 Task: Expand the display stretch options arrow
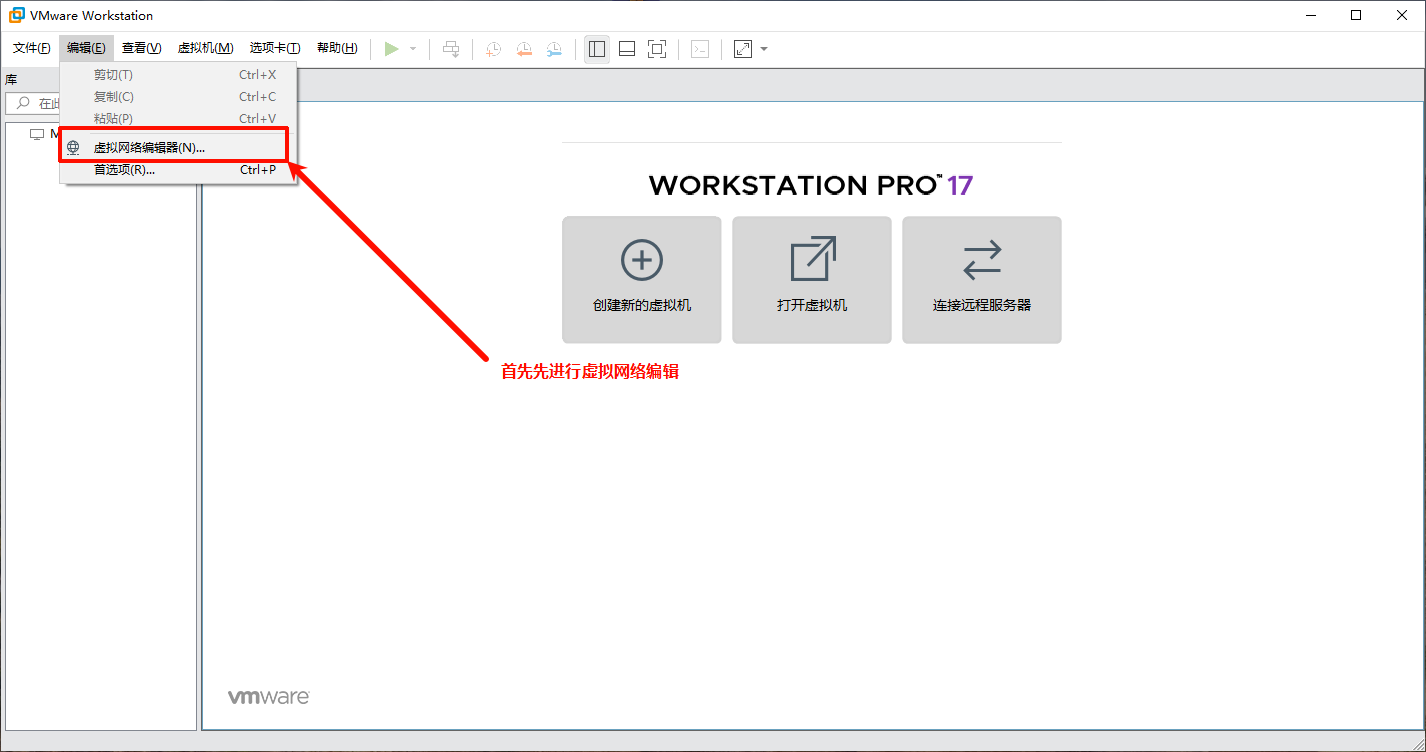(764, 49)
